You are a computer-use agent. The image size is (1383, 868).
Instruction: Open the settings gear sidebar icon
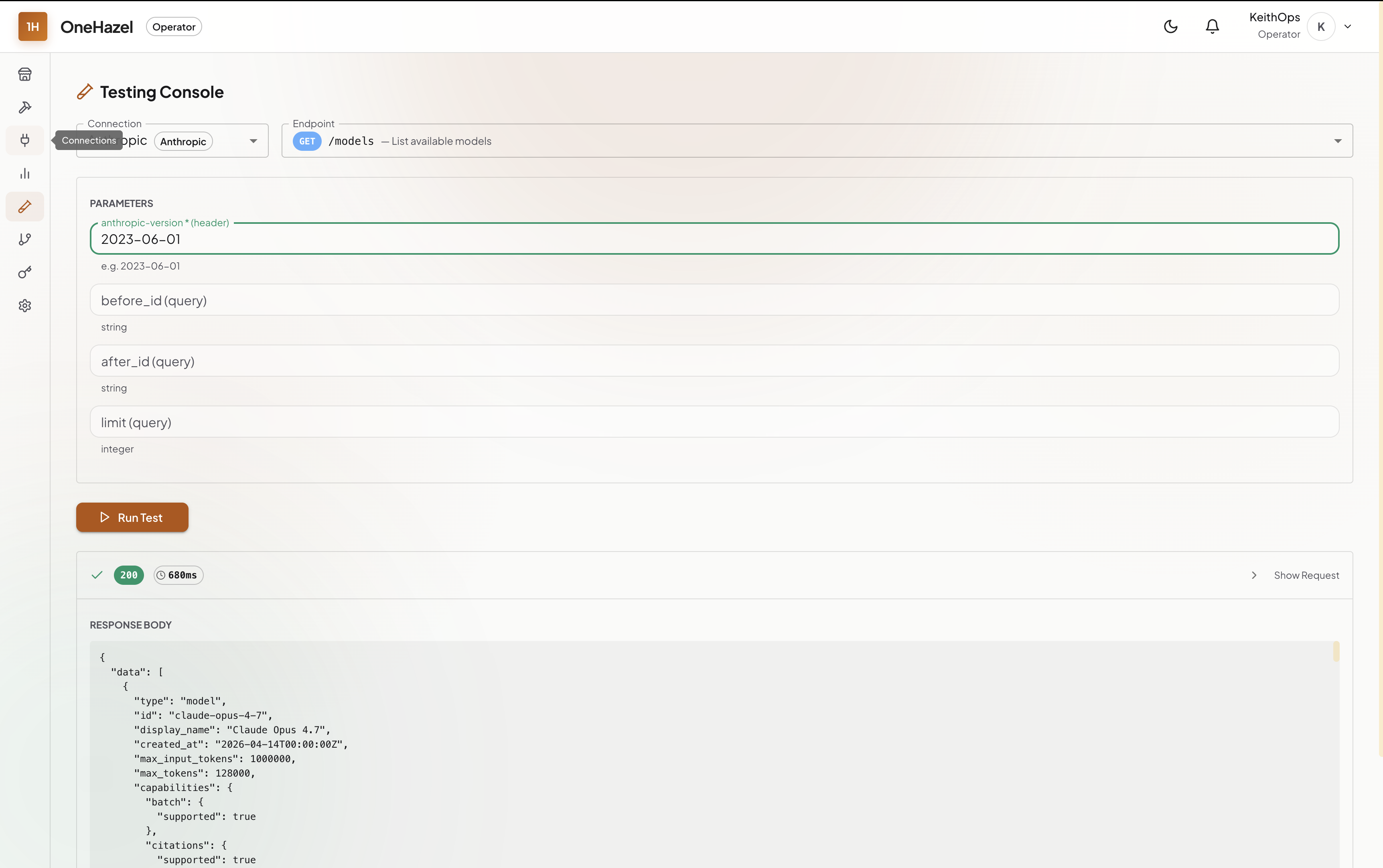pyautogui.click(x=25, y=305)
